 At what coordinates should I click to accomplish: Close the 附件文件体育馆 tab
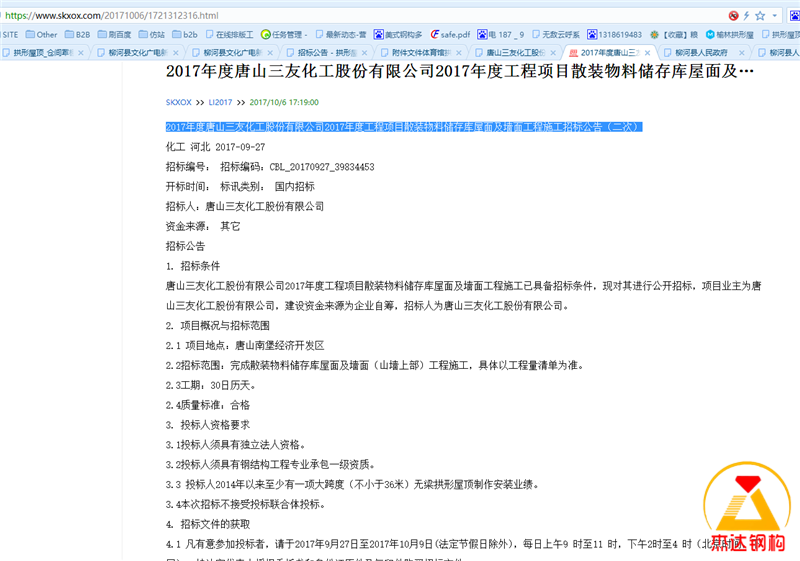[x=459, y=53]
